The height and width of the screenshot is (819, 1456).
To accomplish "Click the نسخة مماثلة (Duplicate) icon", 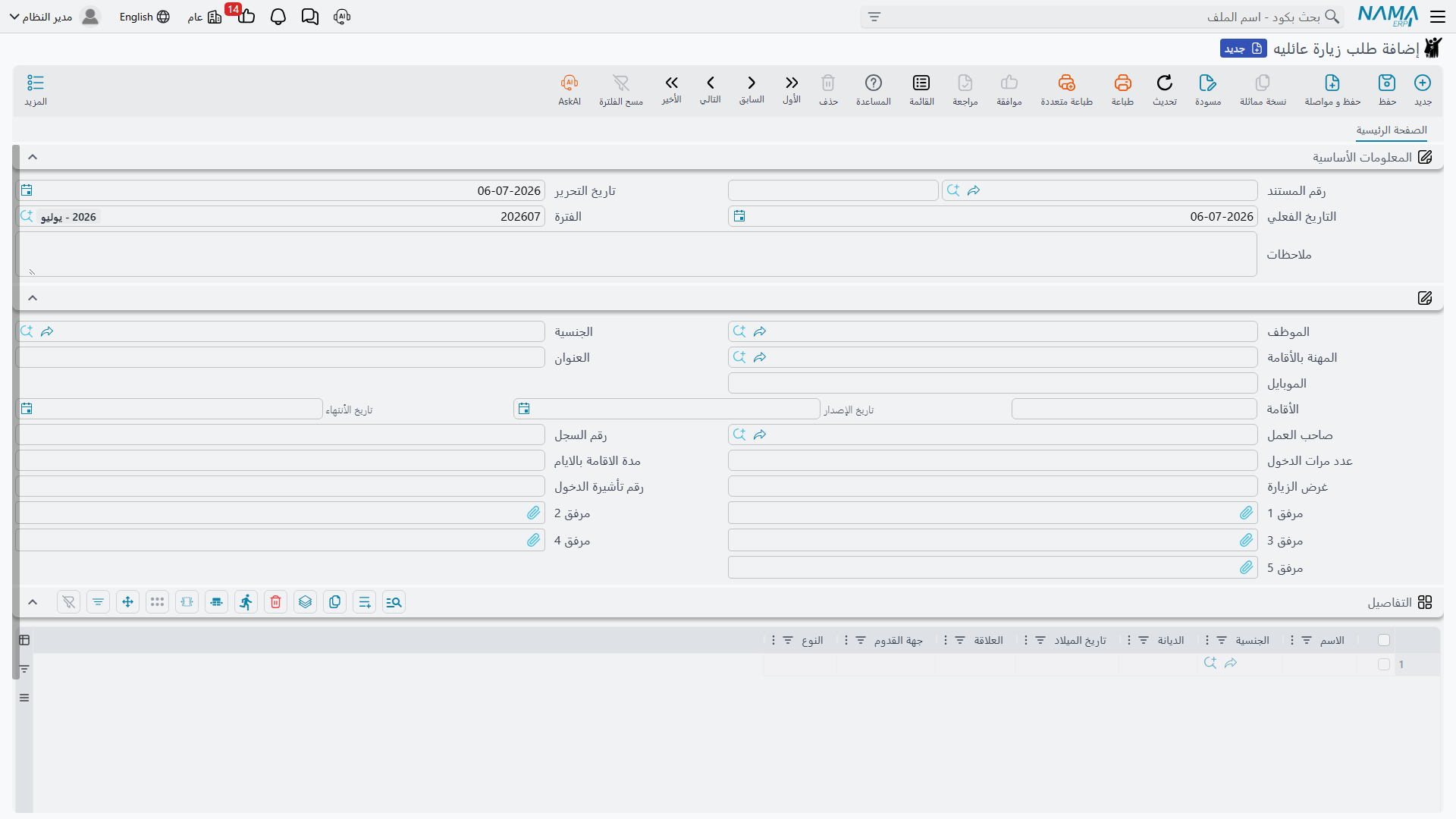I will click(x=1263, y=83).
